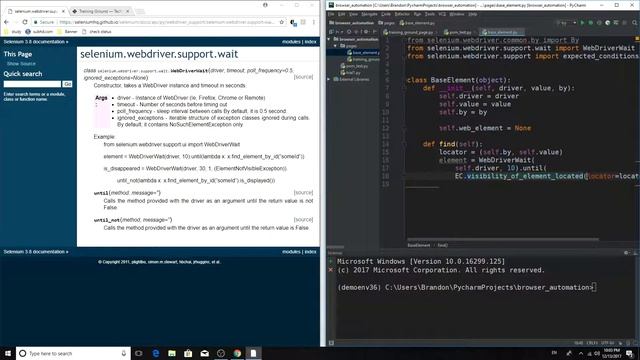Open [source] link beside the WebDriverWait class
Viewport: 640px width, 360px height.
303,77
